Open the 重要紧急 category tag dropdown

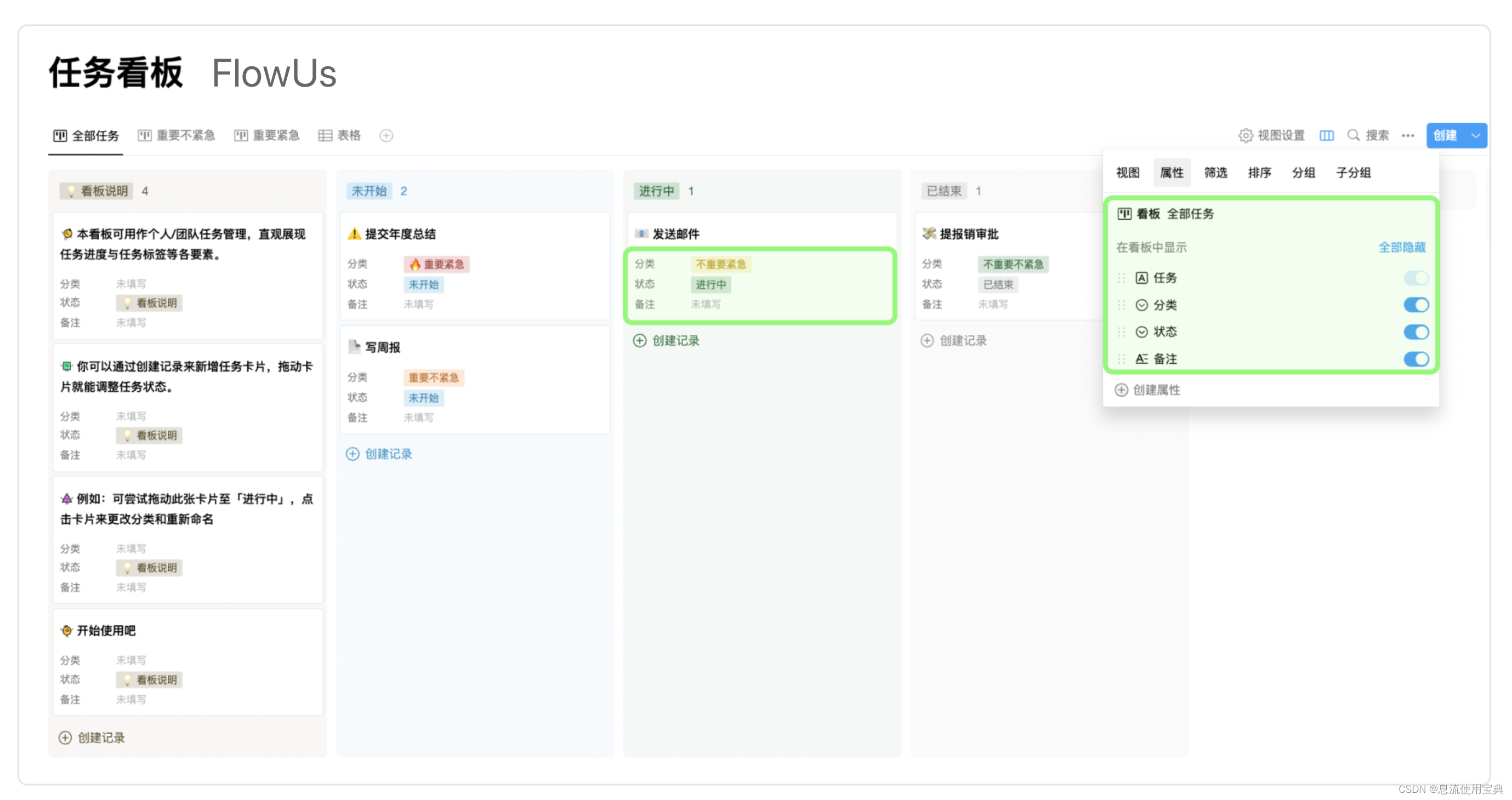tap(437, 265)
